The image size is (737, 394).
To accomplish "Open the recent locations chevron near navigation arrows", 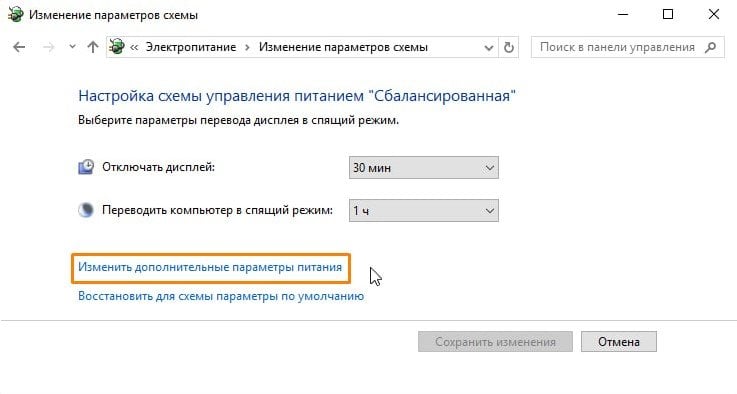I will 72,47.
